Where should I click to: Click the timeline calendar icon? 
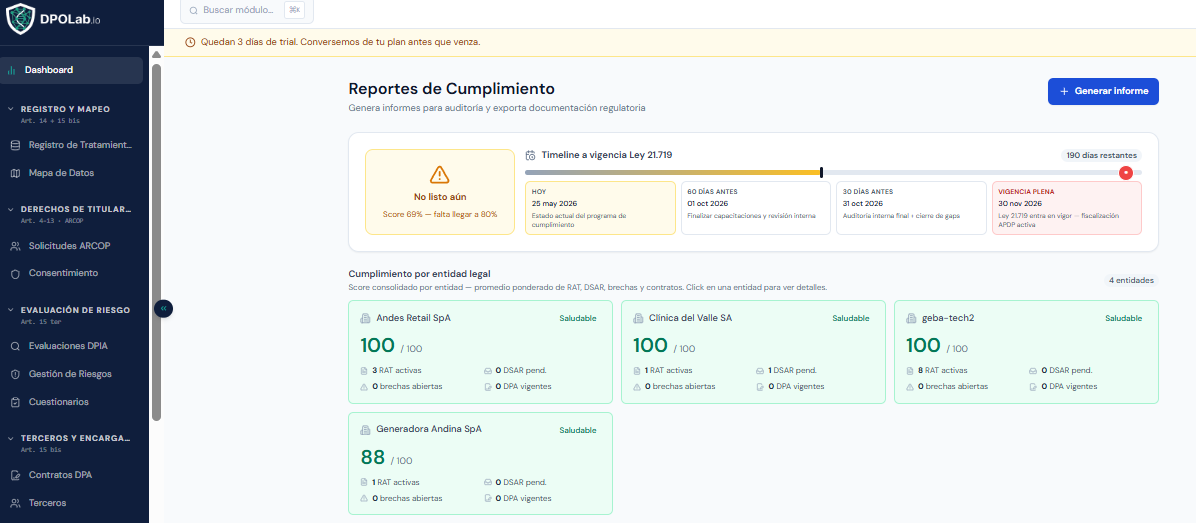pos(531,155)
